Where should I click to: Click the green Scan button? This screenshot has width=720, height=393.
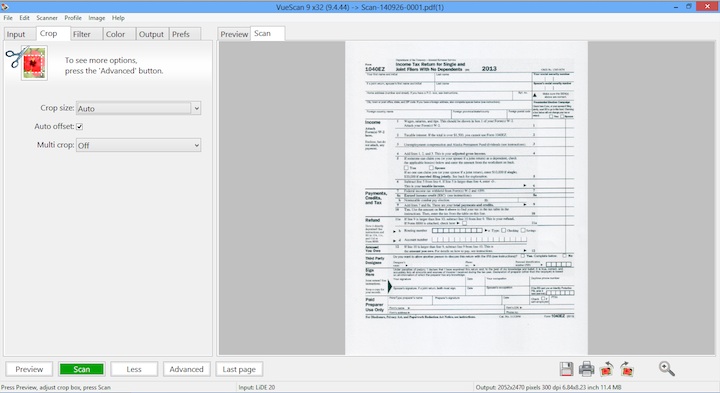pyautogui.click(x=82, y=369)
